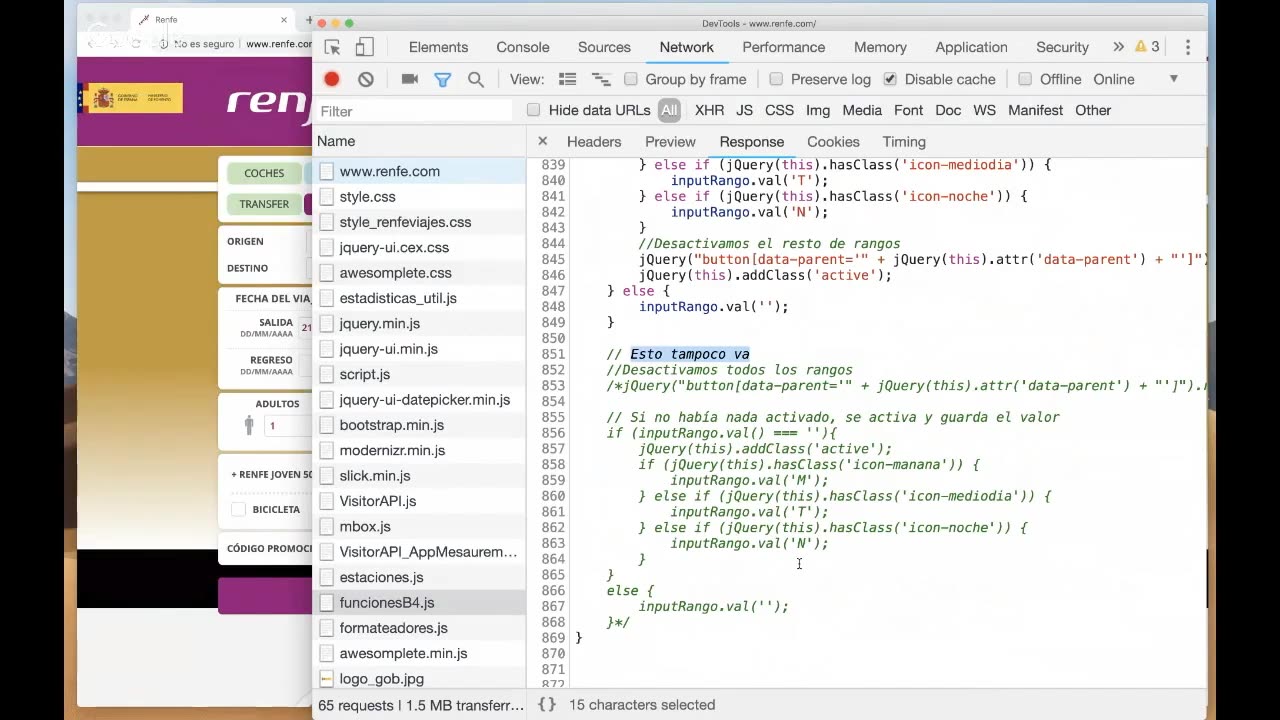1280x720 pixels.
Task: Select the logo_gob.jpg request
Action: coord(419,678)
